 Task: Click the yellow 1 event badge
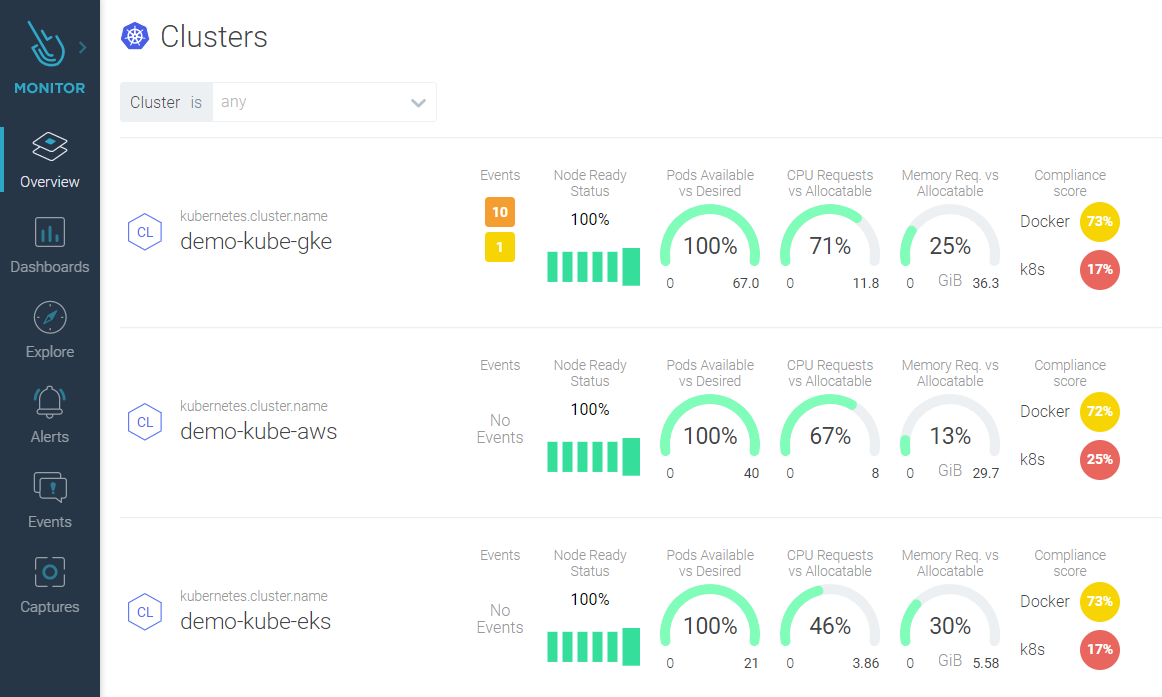[x=500, y=247]
